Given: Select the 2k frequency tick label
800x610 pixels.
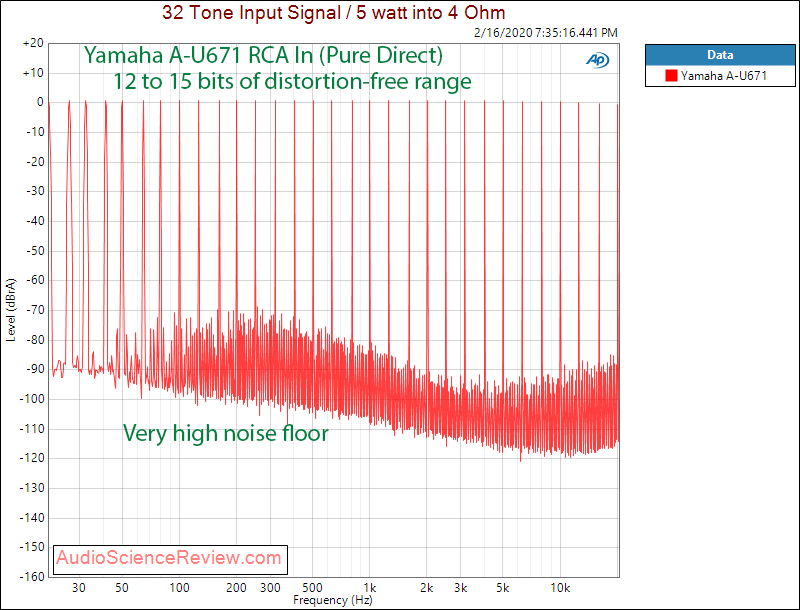Looking at the screenshot, I should coord(427,588).
